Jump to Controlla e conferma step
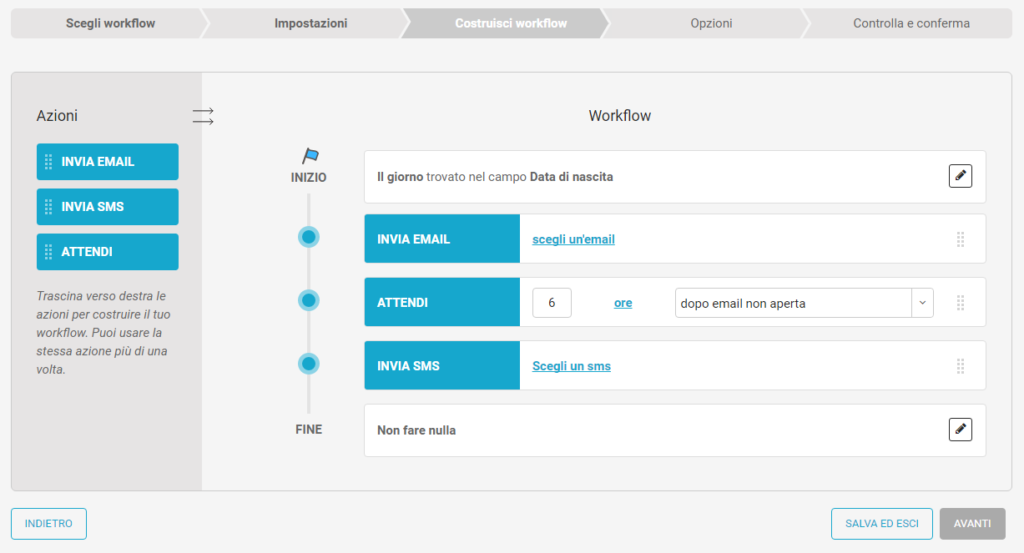This screenshot has height=553, width=1024. tap(911, 23)
